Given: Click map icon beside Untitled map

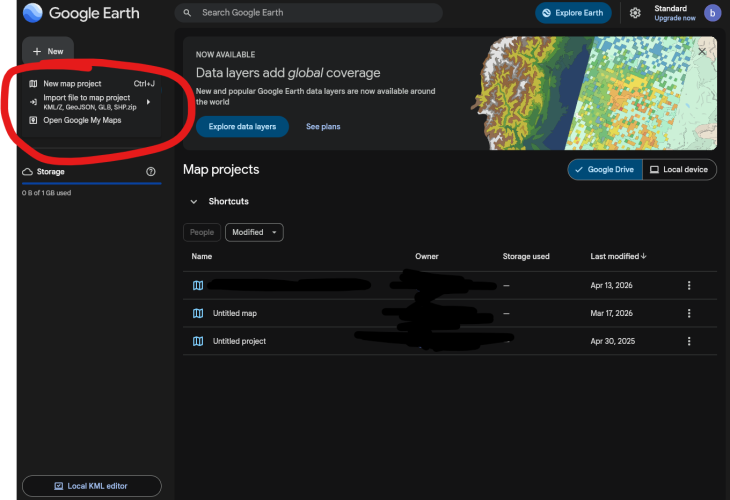Looking at the screenshot, I should 198,313.
